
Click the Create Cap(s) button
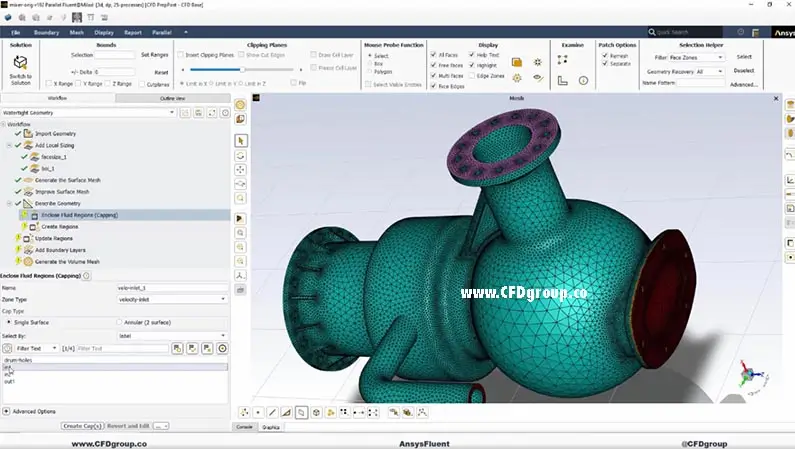(82, 426)
